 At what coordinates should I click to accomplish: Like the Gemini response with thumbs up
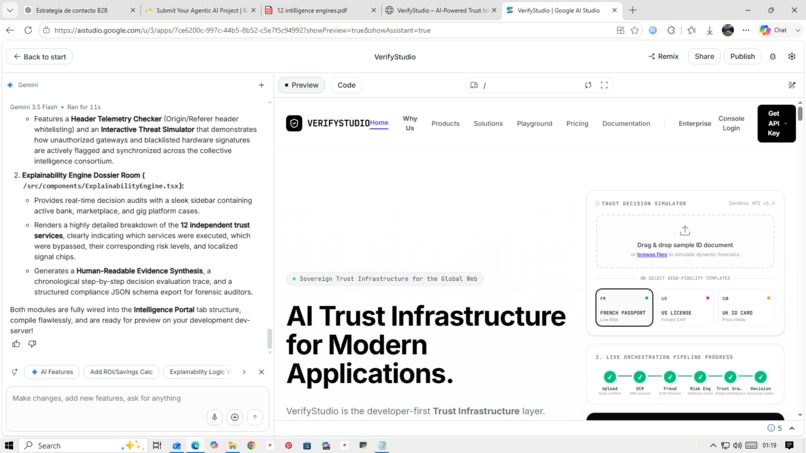point(16,343)
